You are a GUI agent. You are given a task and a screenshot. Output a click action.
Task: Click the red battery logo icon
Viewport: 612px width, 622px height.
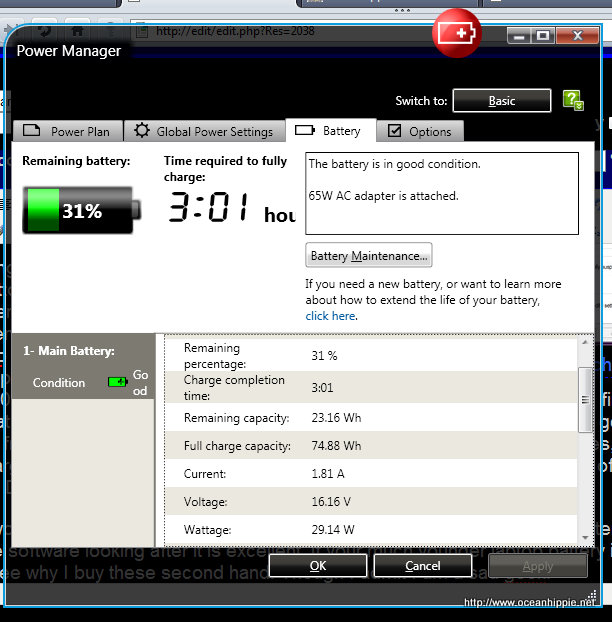click(457, 34)
